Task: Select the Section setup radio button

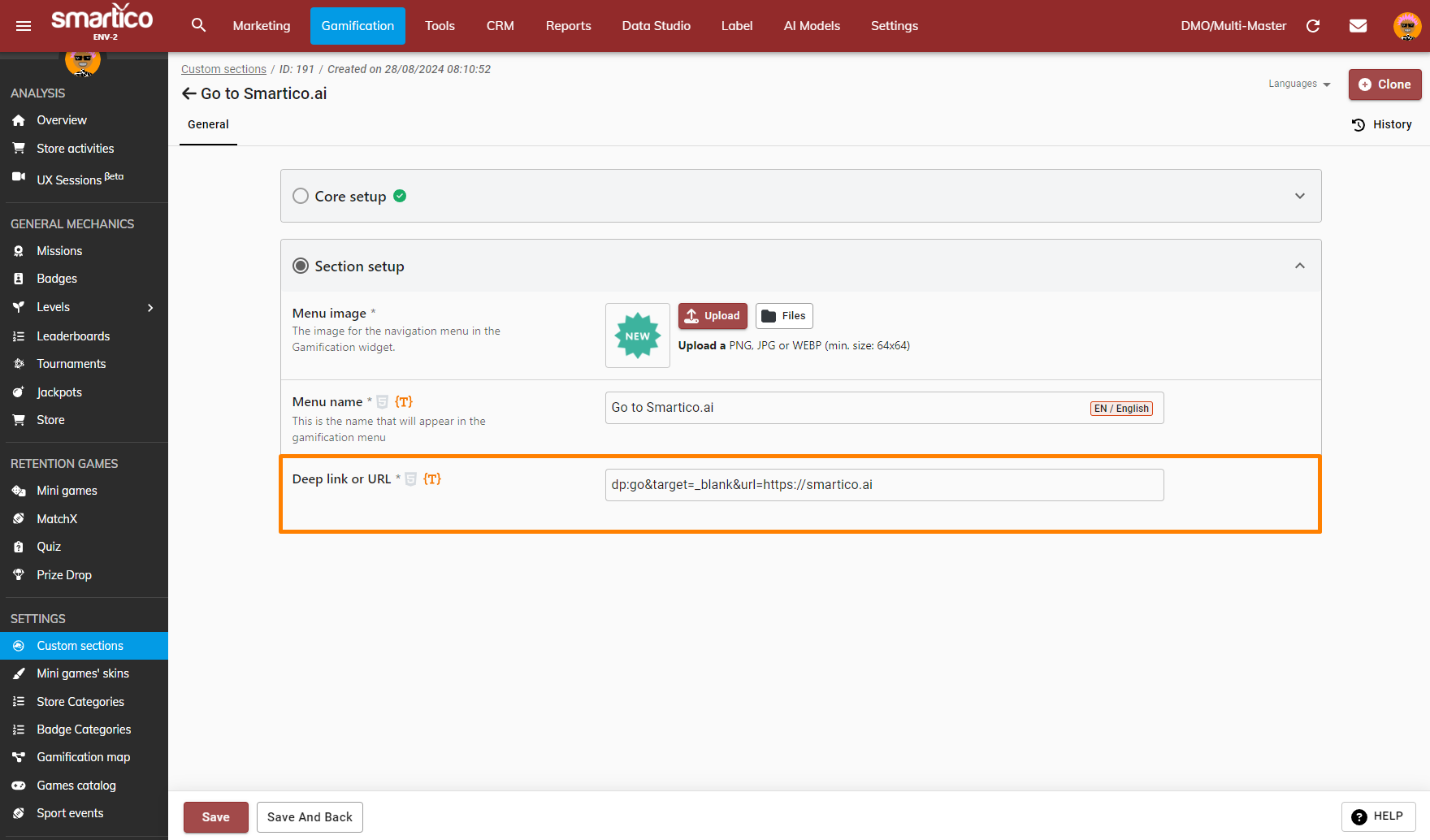Action: pos(301,266)
